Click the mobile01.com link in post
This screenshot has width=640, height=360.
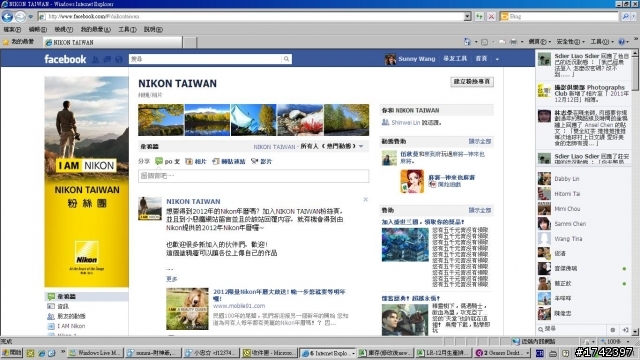[239, 306]
